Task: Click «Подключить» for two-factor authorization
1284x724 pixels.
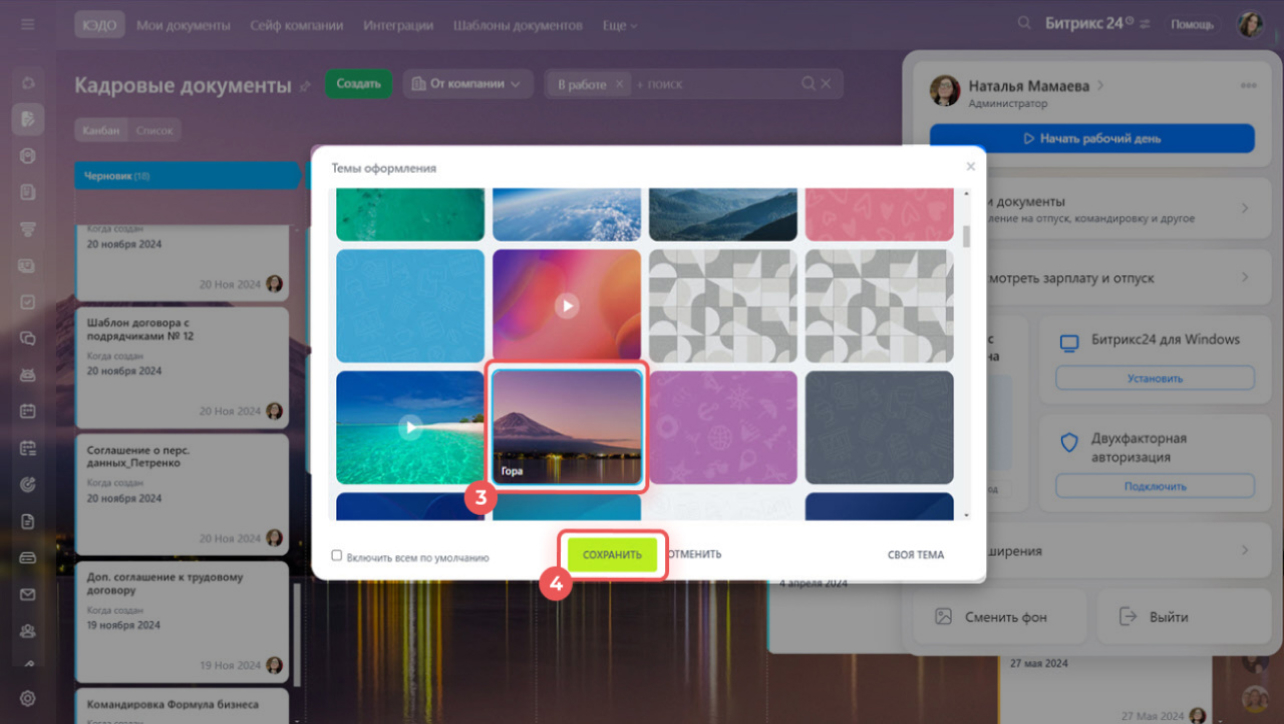Action: [1155, 486]
